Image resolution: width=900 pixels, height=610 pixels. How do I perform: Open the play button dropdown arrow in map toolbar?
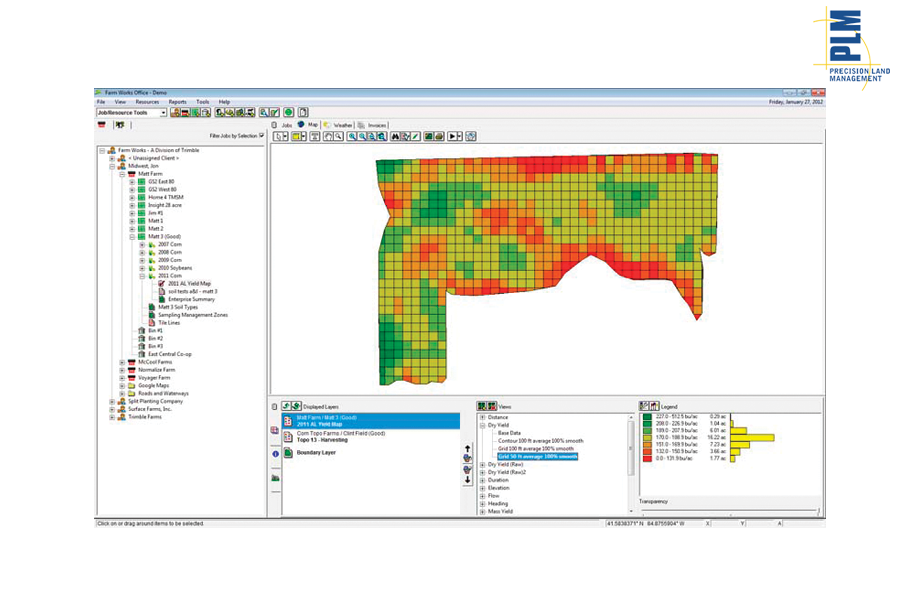460,136
